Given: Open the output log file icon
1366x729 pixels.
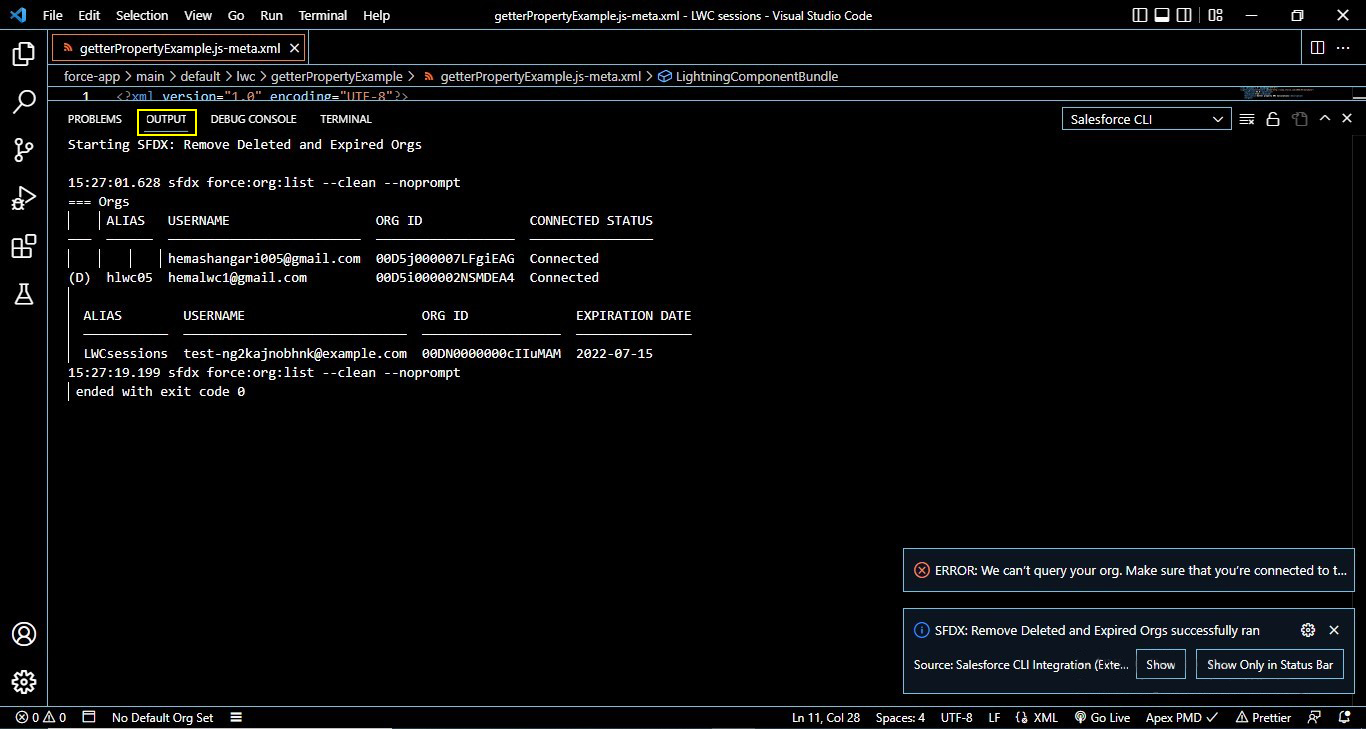Looking at the screenshot, I should tap(1299, 119).
